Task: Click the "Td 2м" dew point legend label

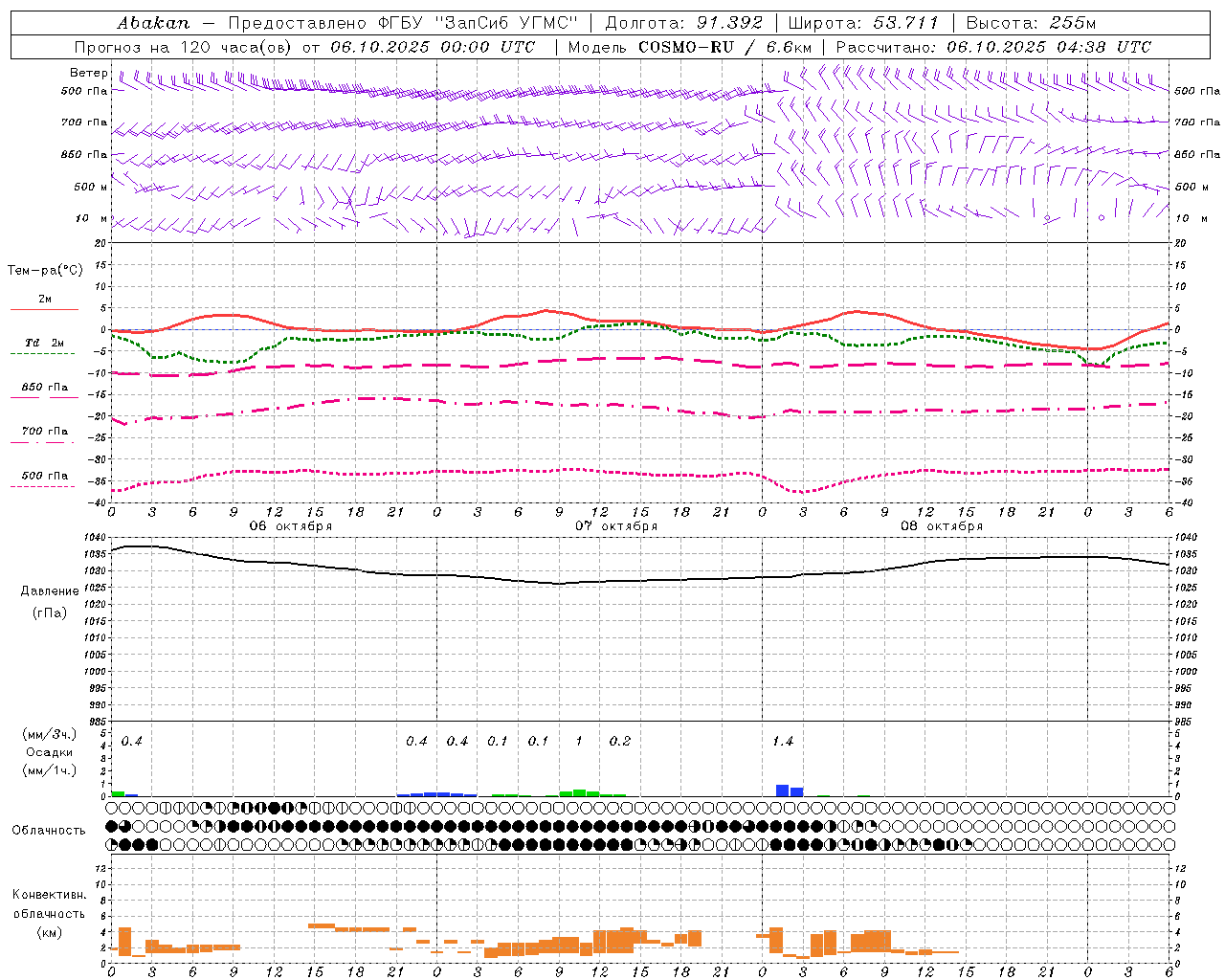Action: pos(45,343)
